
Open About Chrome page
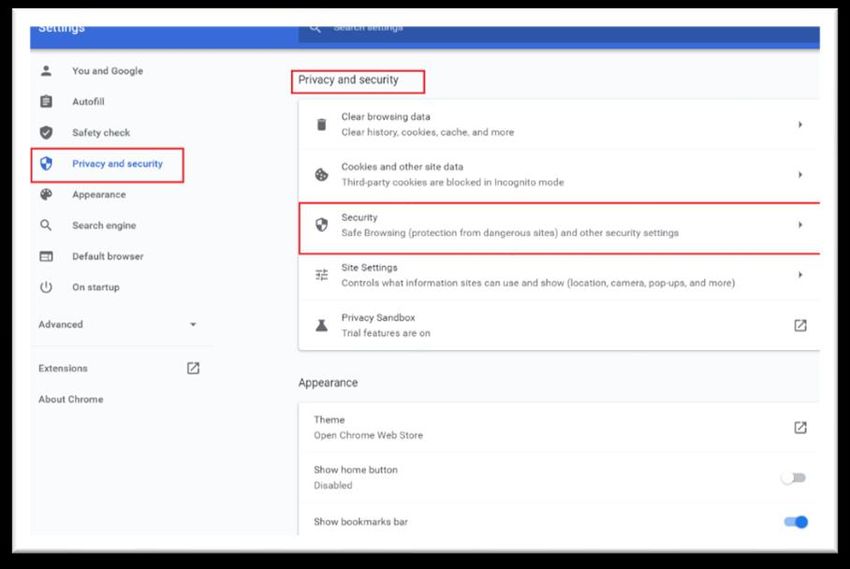coord(70,399)
